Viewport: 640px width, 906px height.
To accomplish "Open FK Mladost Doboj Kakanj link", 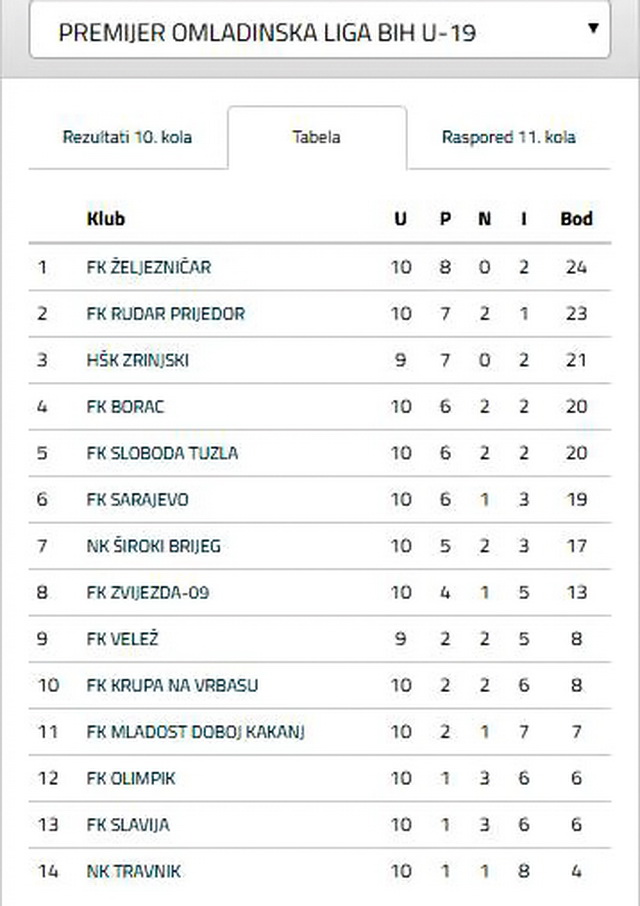I will click(x=196, y=732).
